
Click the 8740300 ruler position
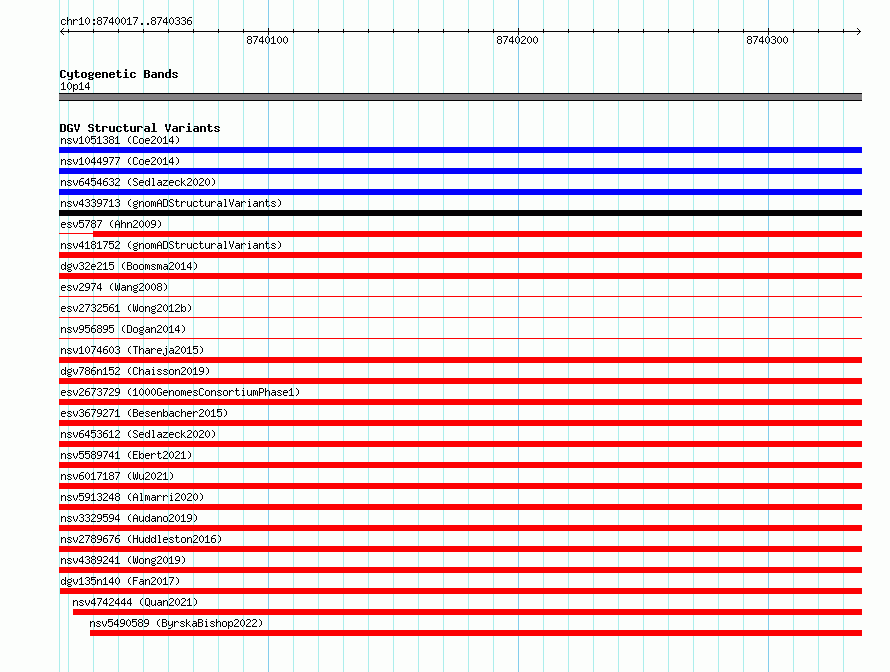point(767,40)
